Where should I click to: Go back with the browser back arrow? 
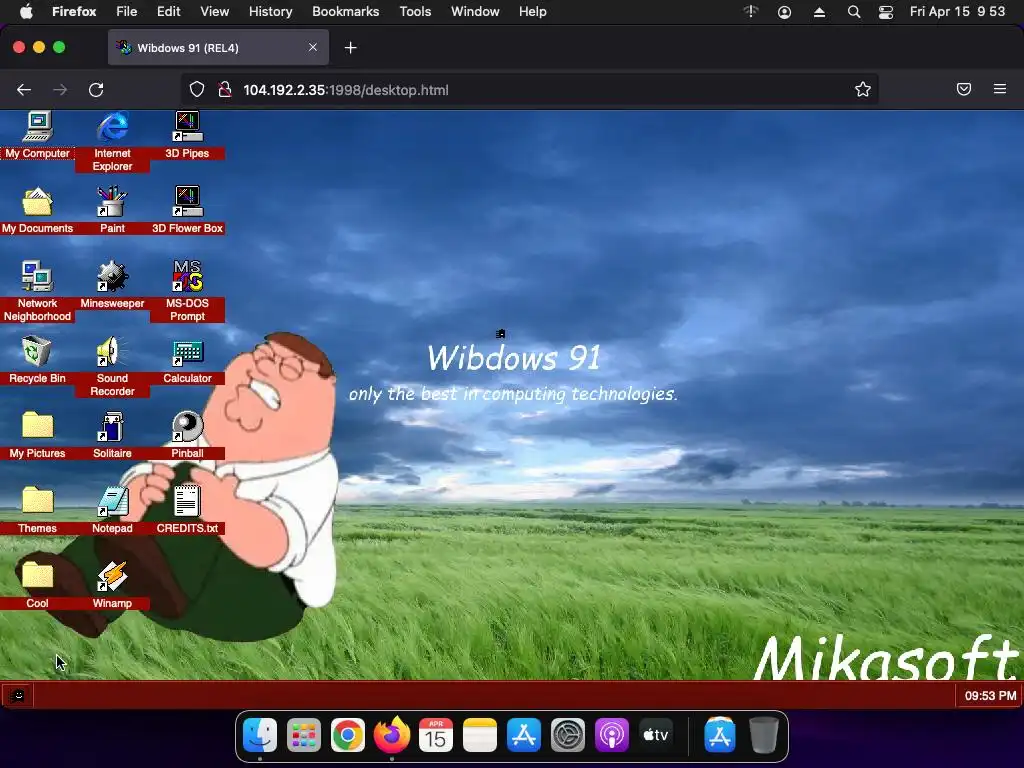point(24,90)
